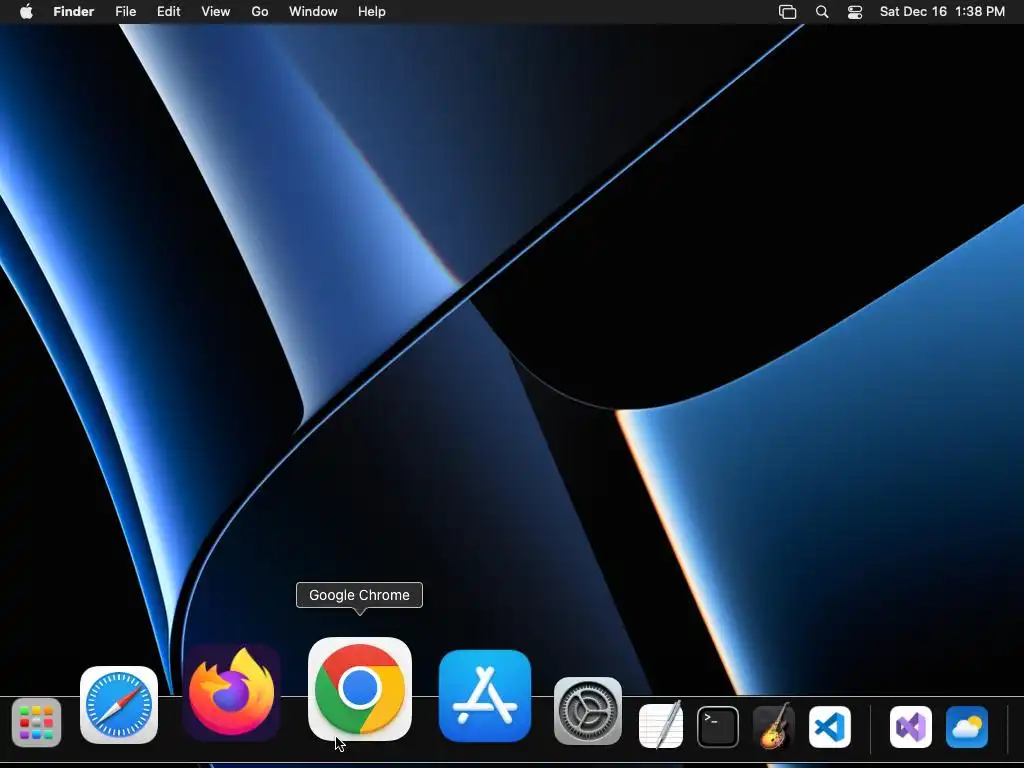Click the Stage Manager windows icon
Screen dimensions: 1024x768
coord(788,12)
